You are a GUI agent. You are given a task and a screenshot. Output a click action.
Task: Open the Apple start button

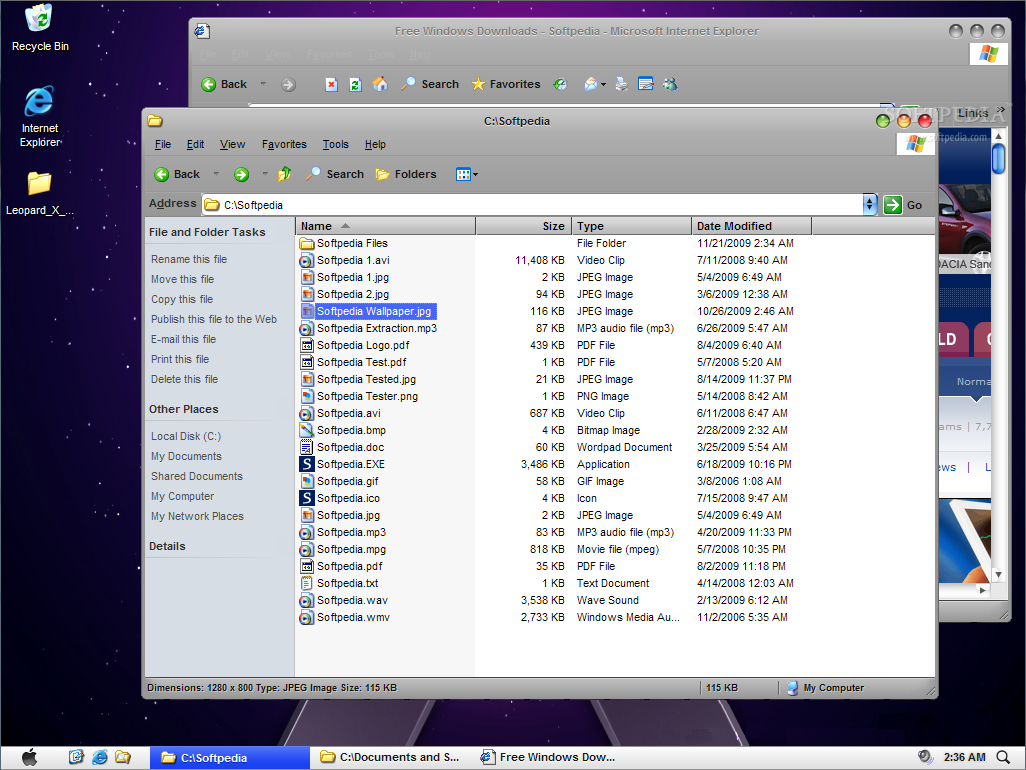click(29, 758)
